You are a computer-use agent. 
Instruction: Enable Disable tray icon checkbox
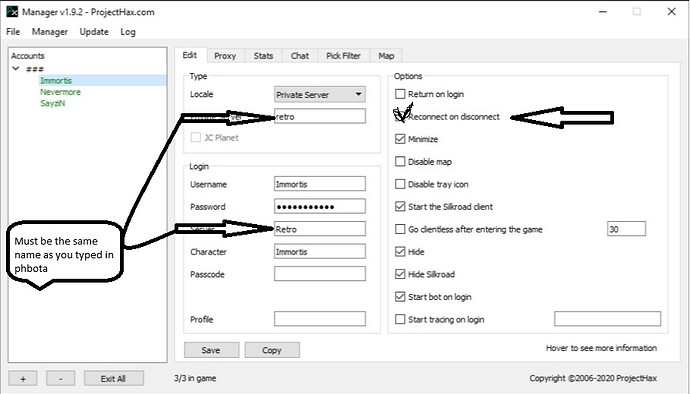[400, 184]
